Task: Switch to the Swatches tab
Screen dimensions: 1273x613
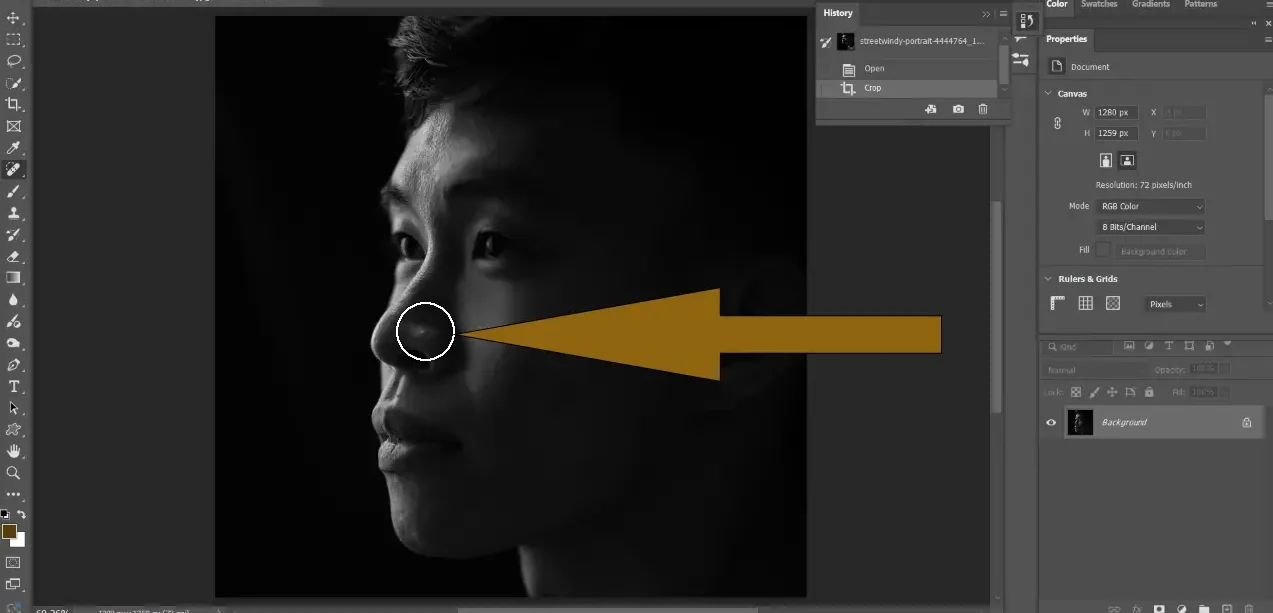Action: point(1099,4)
